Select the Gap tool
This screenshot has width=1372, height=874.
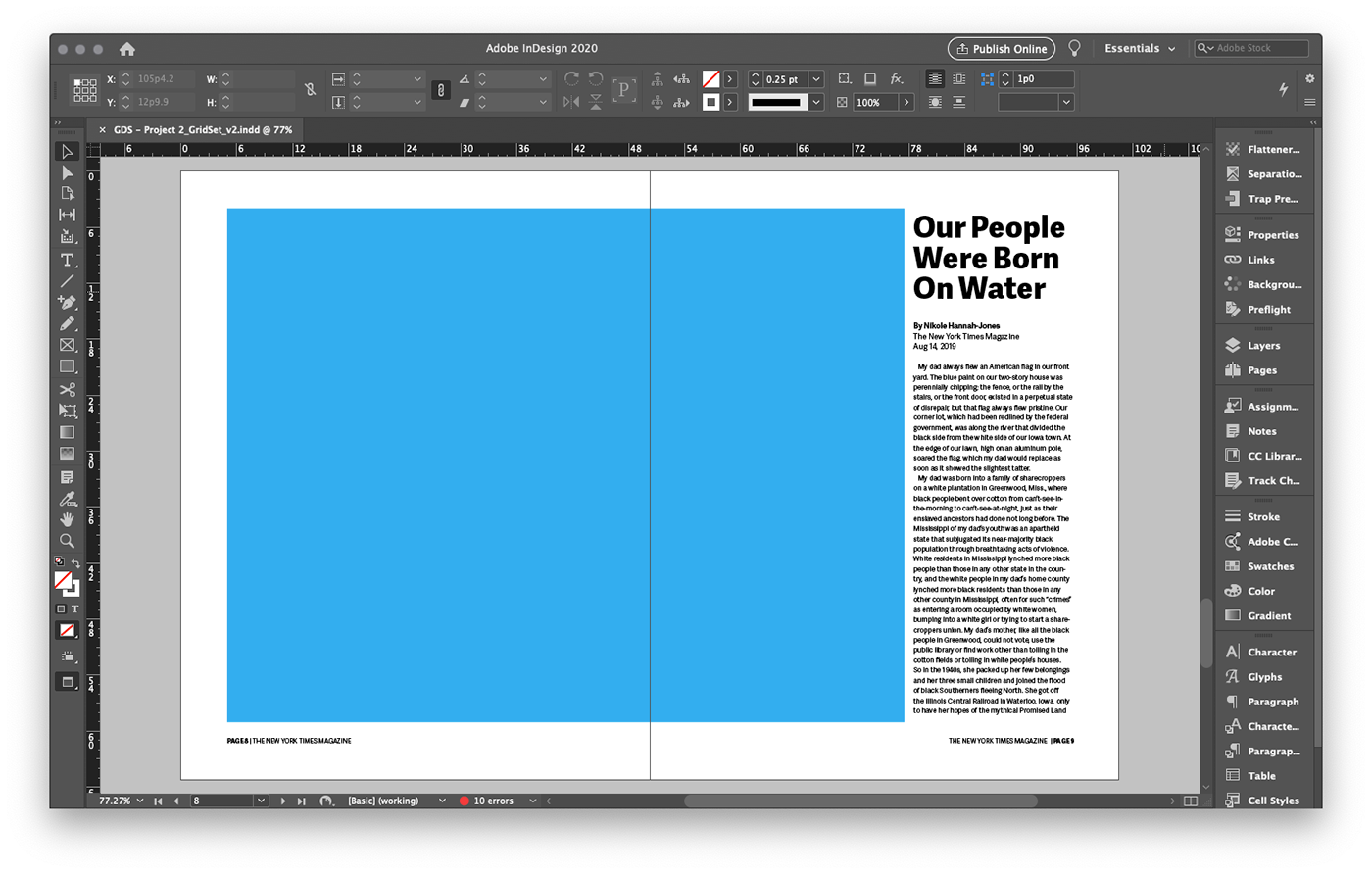(67, 215)
